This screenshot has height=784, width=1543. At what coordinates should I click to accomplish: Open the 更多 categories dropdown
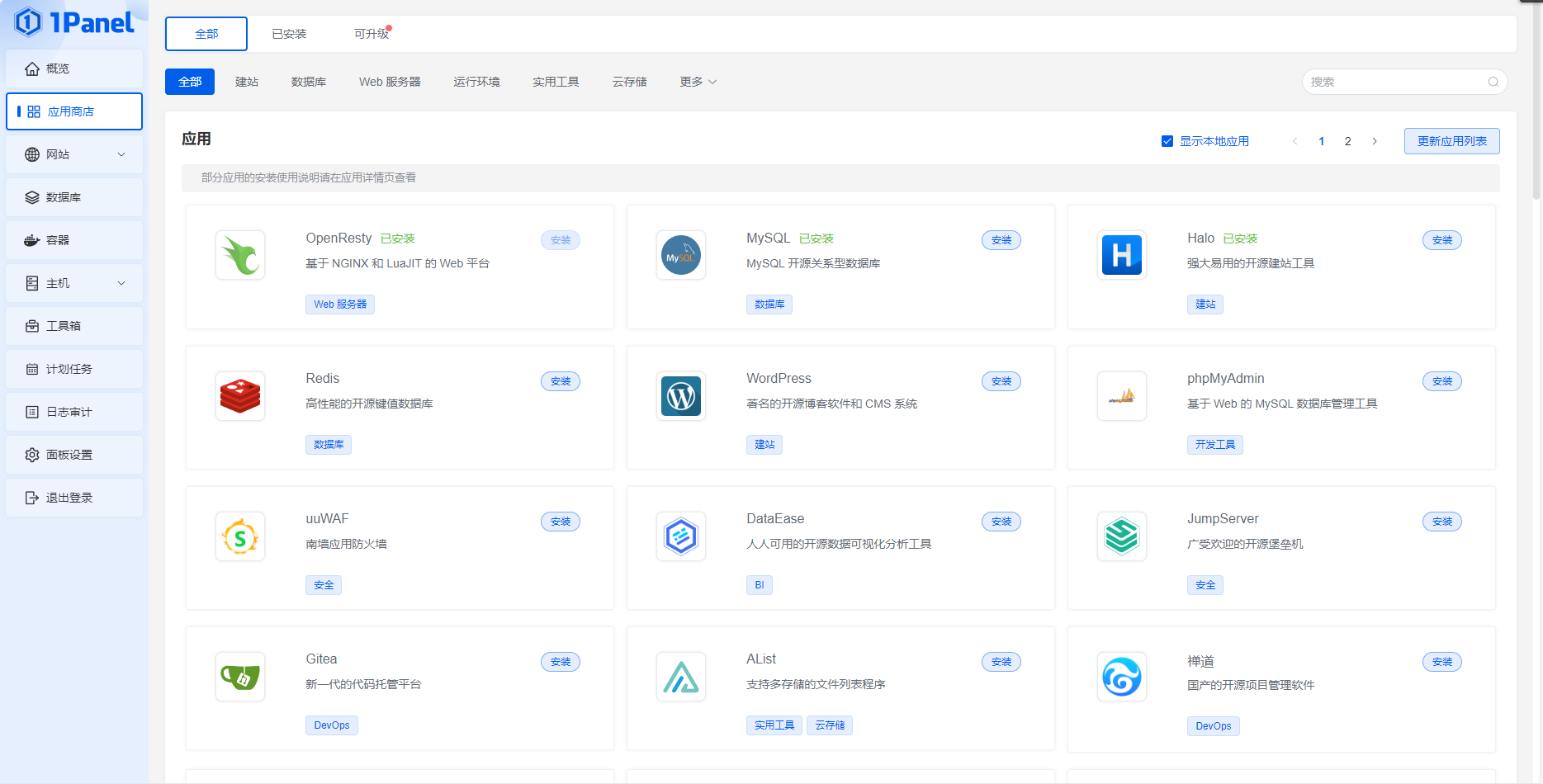pos(698,82)
